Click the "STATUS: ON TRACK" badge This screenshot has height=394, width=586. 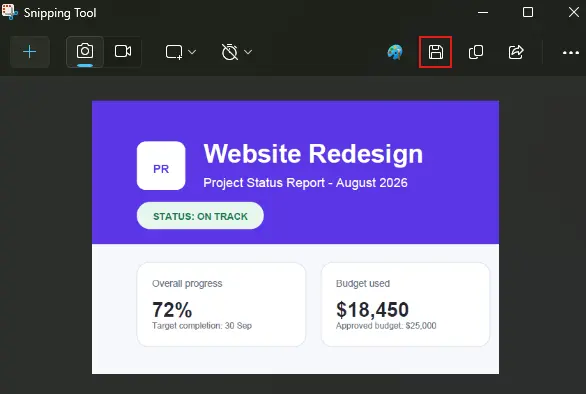tap(200, 216)
